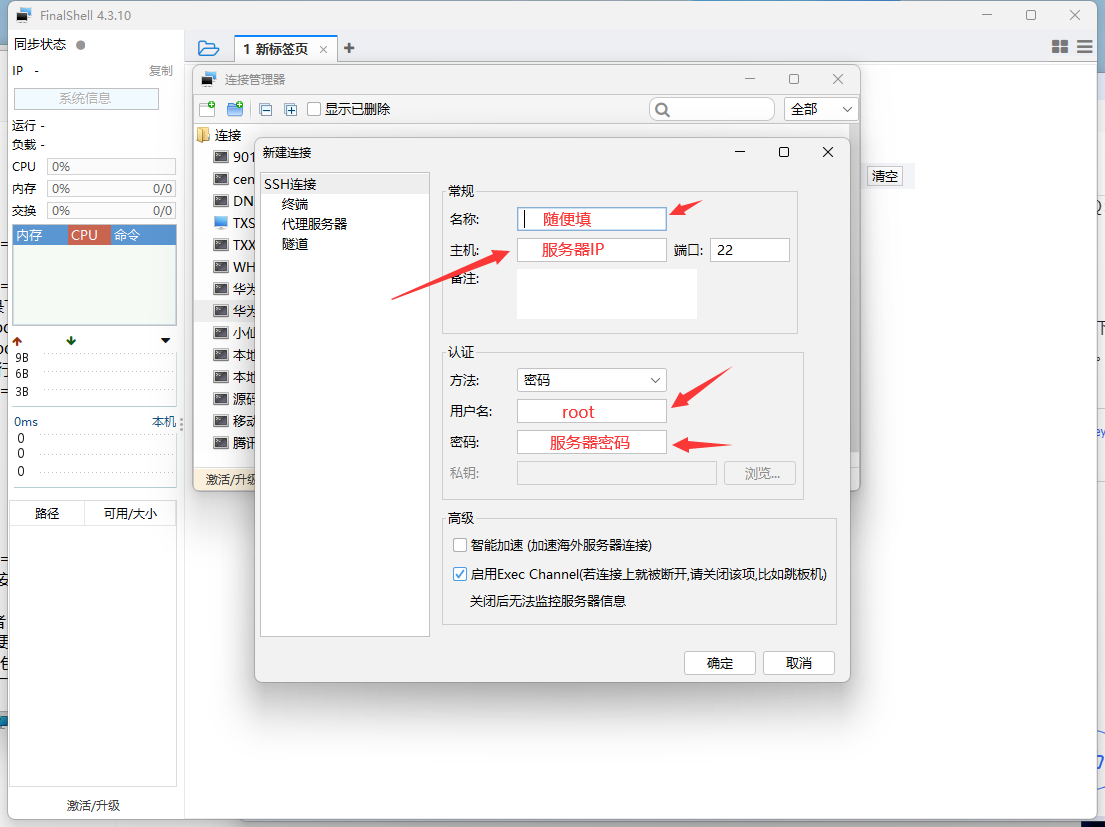Select the terminal icon of the TXX connection
The image size is (1105, 827).
(221, 244)
